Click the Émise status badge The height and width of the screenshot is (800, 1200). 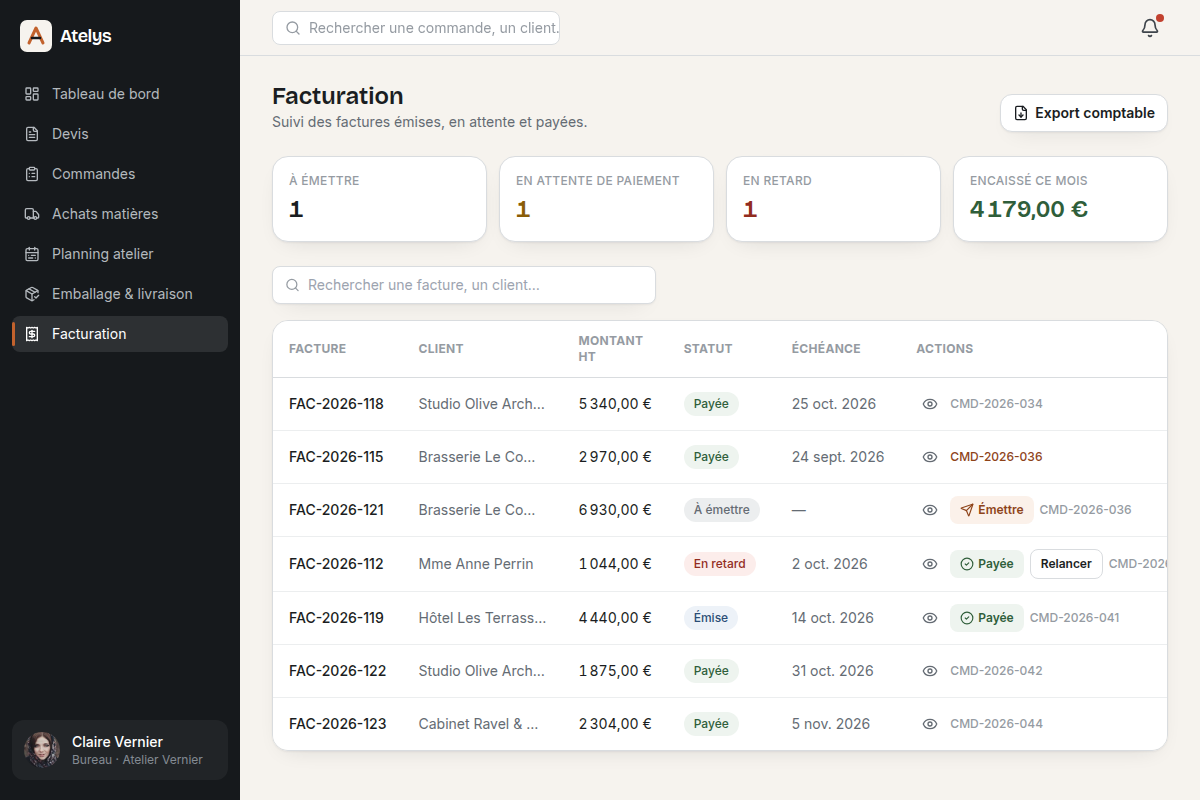point(711,618)
